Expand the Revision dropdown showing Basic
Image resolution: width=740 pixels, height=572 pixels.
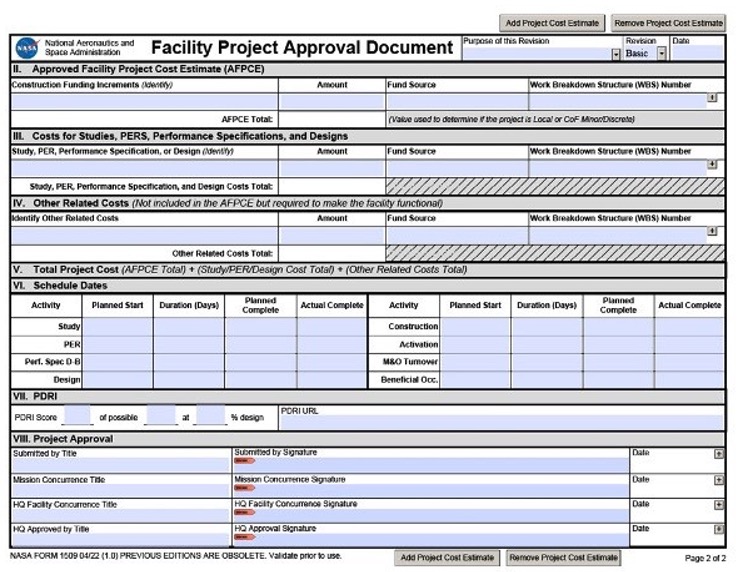pos(661,54)
